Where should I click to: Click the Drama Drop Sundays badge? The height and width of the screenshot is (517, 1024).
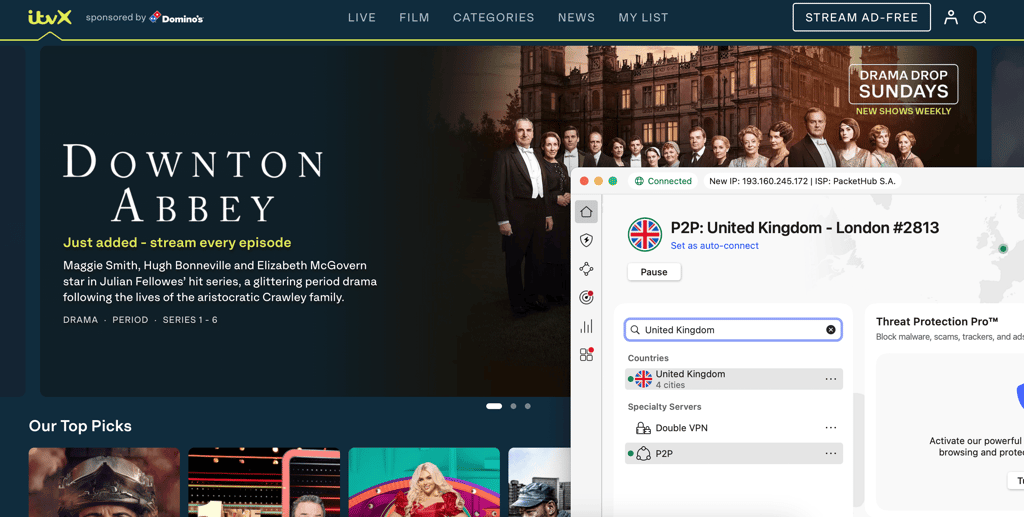[903, 89]
